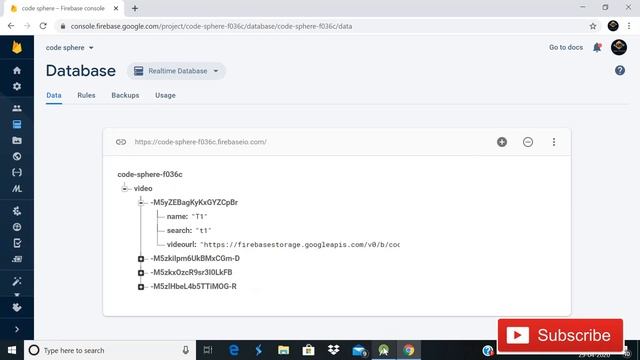Screen dimensions: 640x360
Task: Open Dropbox from taskbar
Action: (333, 350)
